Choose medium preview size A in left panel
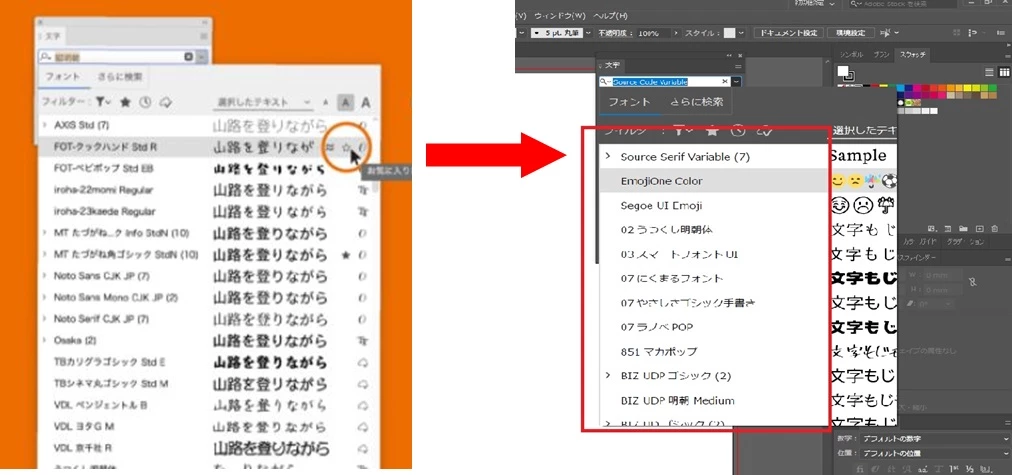 [x=346, y=102]
